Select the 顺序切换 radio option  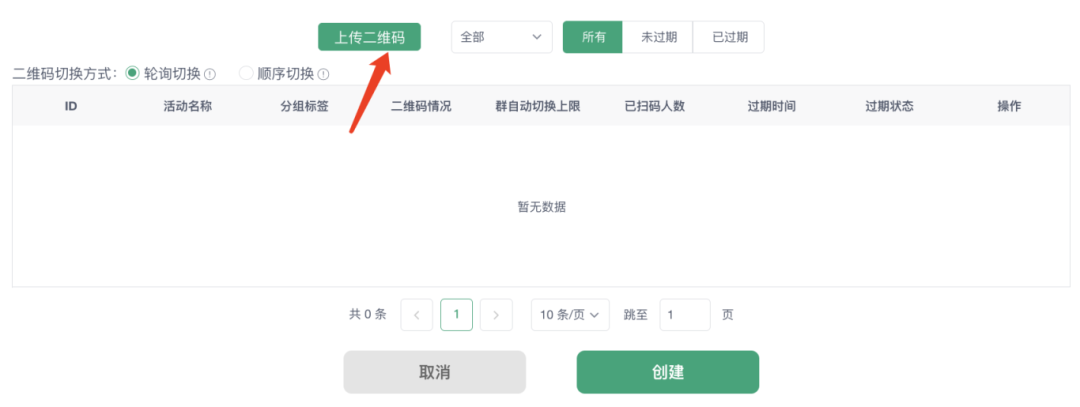tap(246, 73)
